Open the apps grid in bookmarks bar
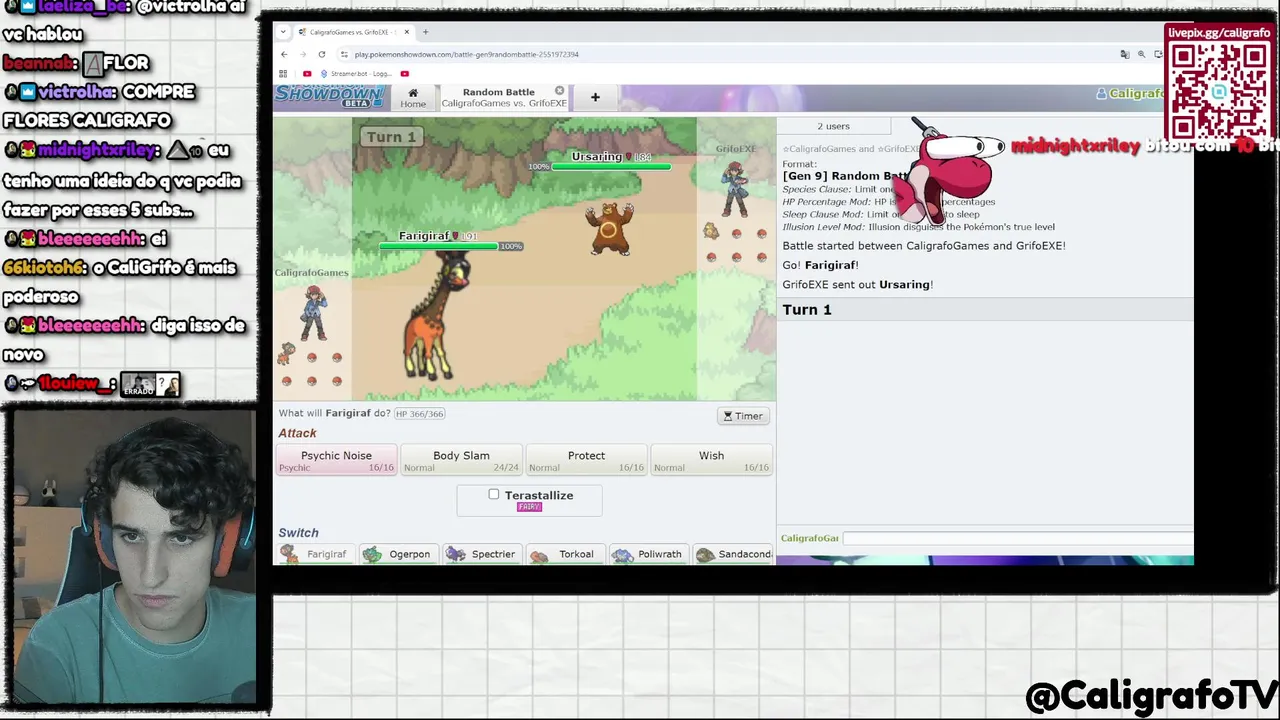Image resolution: width=1280 pixels, height=720 pixels. coord(283,73)
